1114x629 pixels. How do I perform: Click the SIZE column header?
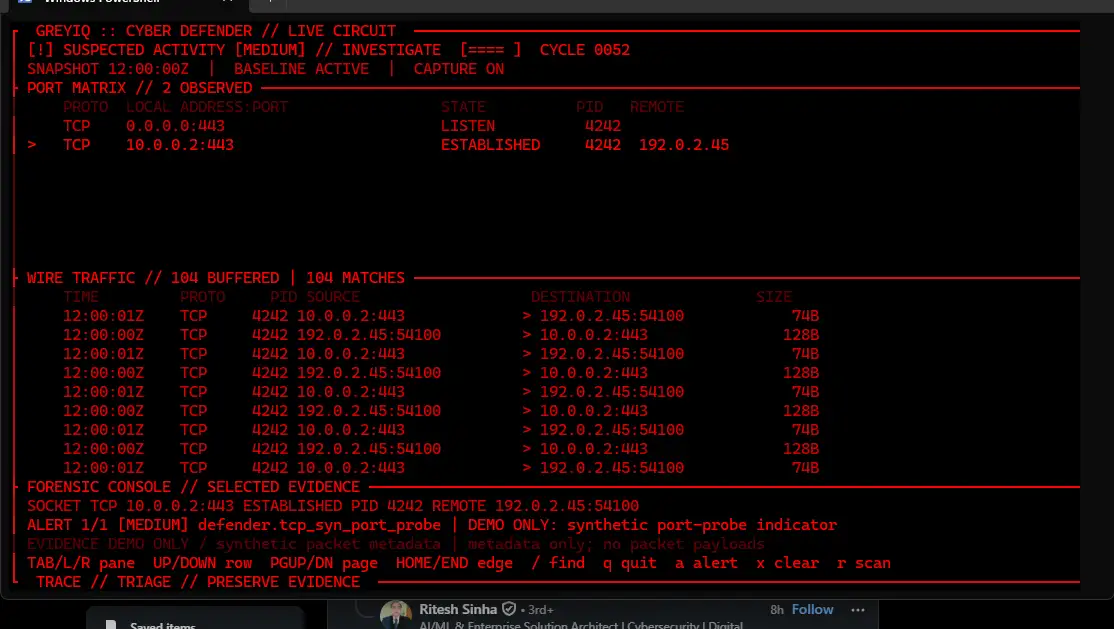(x=774, y=297)
